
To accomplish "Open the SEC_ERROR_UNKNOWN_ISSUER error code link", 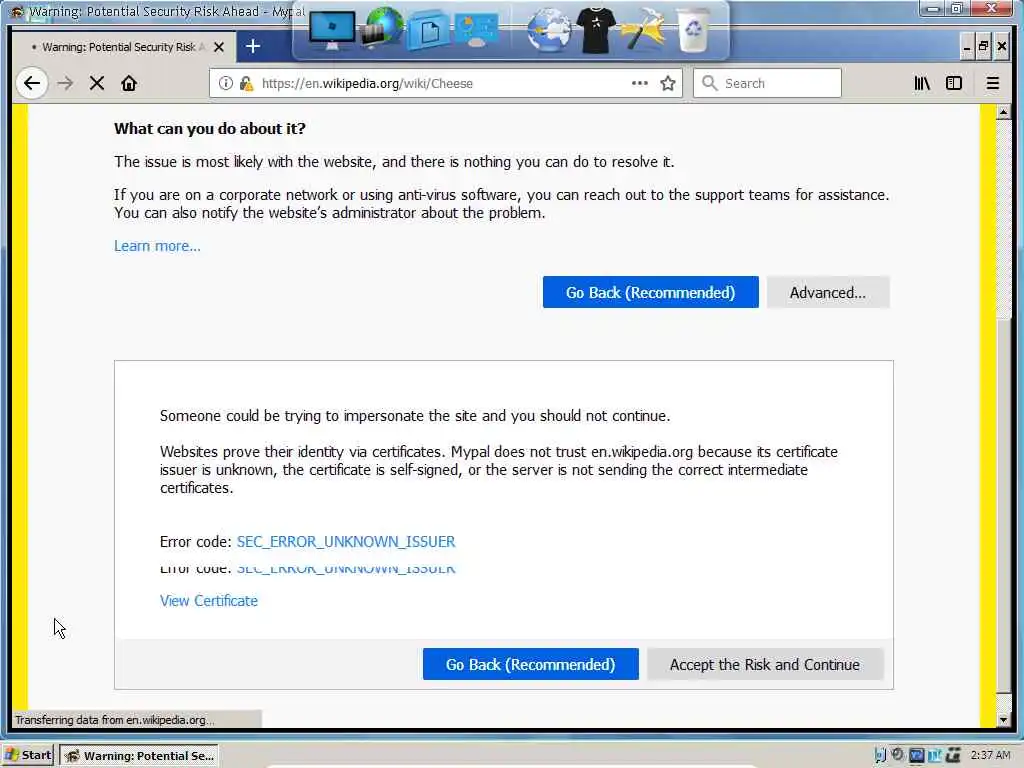I will pos(346,541).
